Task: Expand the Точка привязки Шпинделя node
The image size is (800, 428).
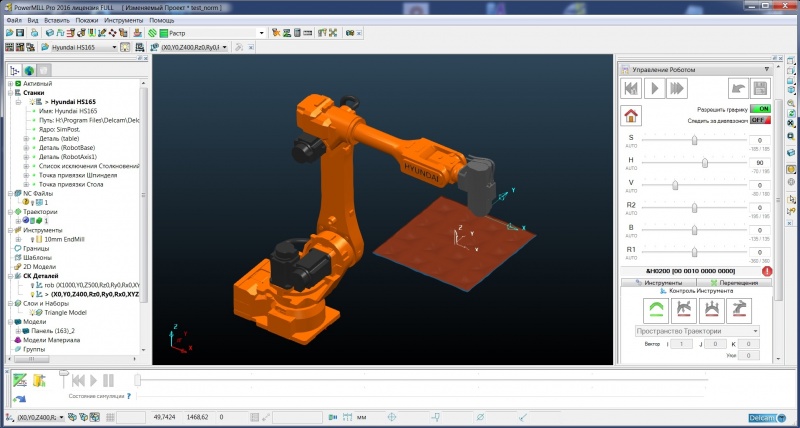Action: coord(26,175)
